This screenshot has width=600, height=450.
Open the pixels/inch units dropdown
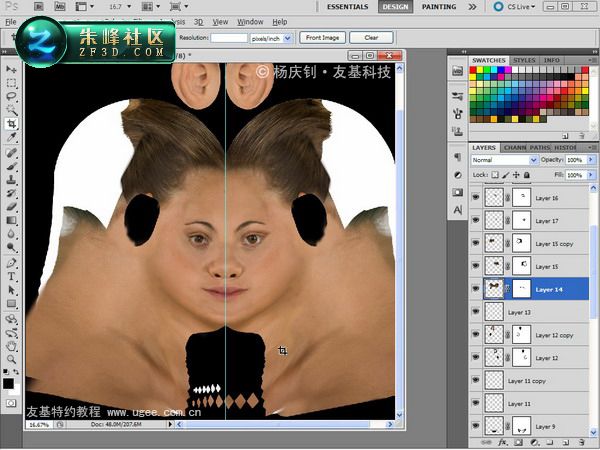point(271,38)
